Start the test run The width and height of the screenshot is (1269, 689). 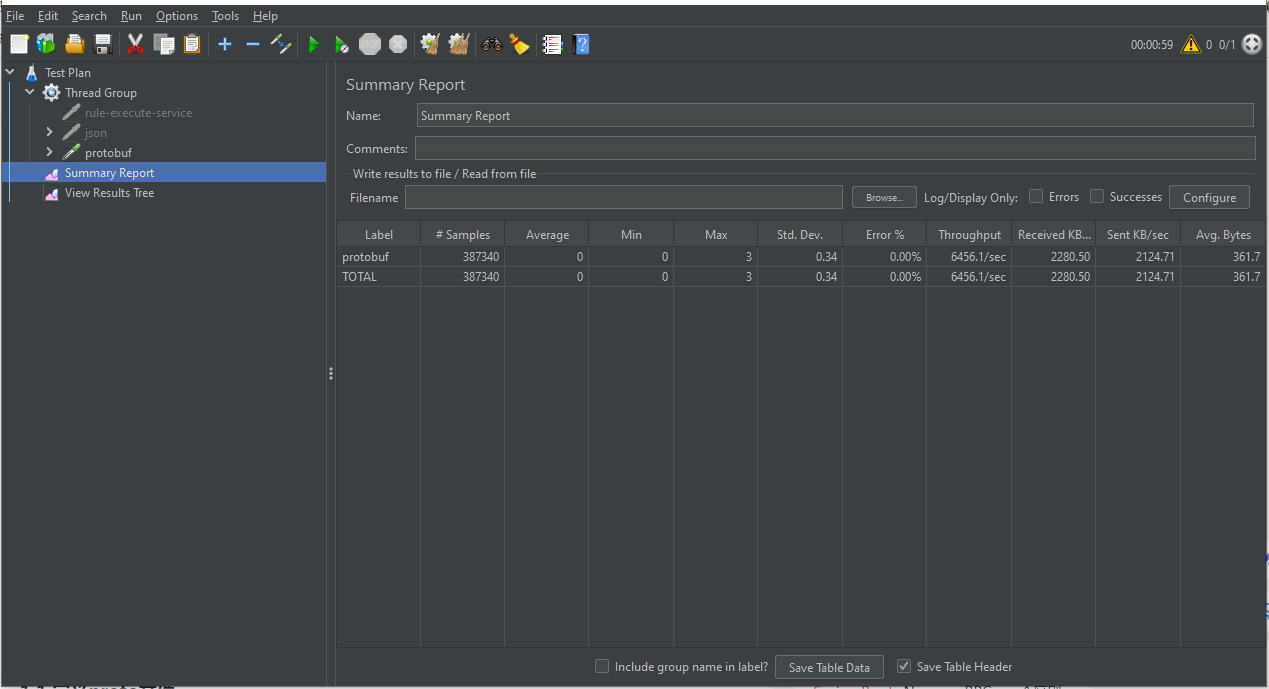[x=313, y=44]
